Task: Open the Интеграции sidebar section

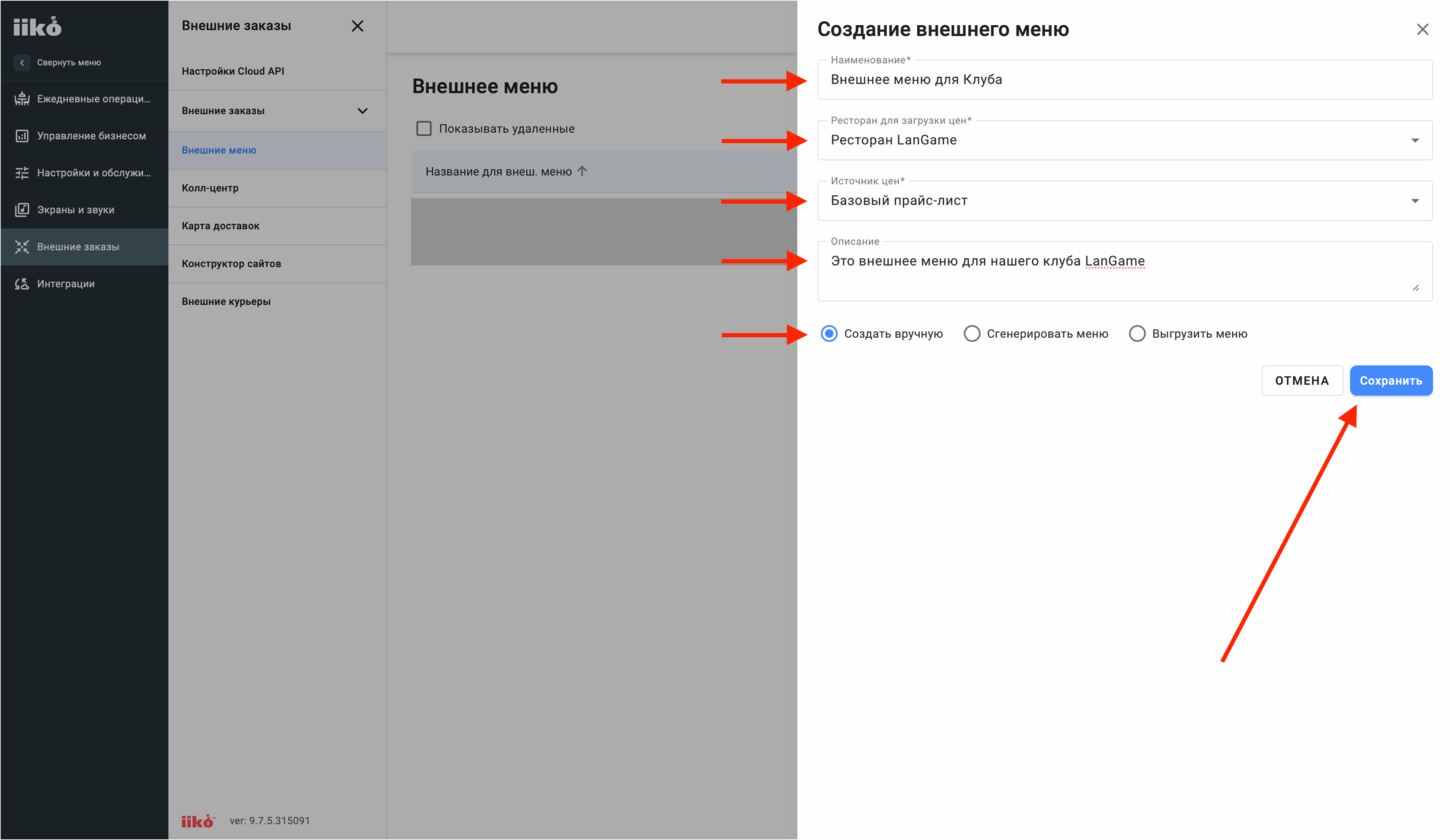Action: [x=84, y=284]
